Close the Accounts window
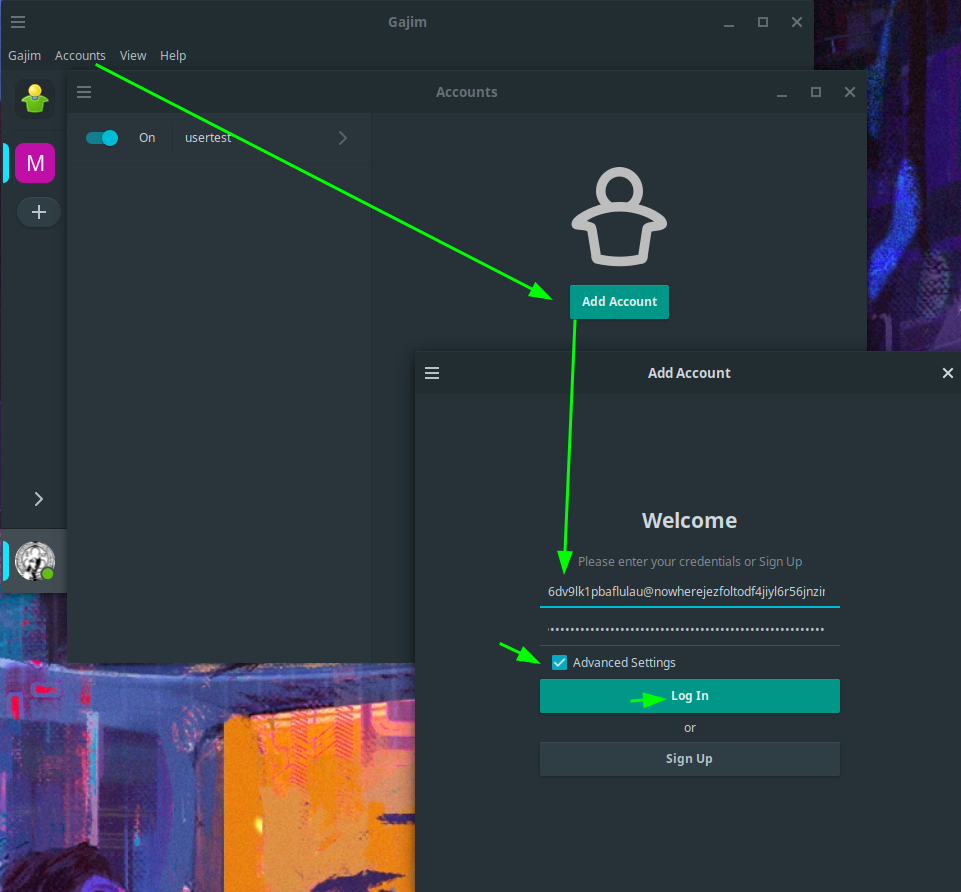Screen dimensions: 961x892 click(x=849, y=92)
